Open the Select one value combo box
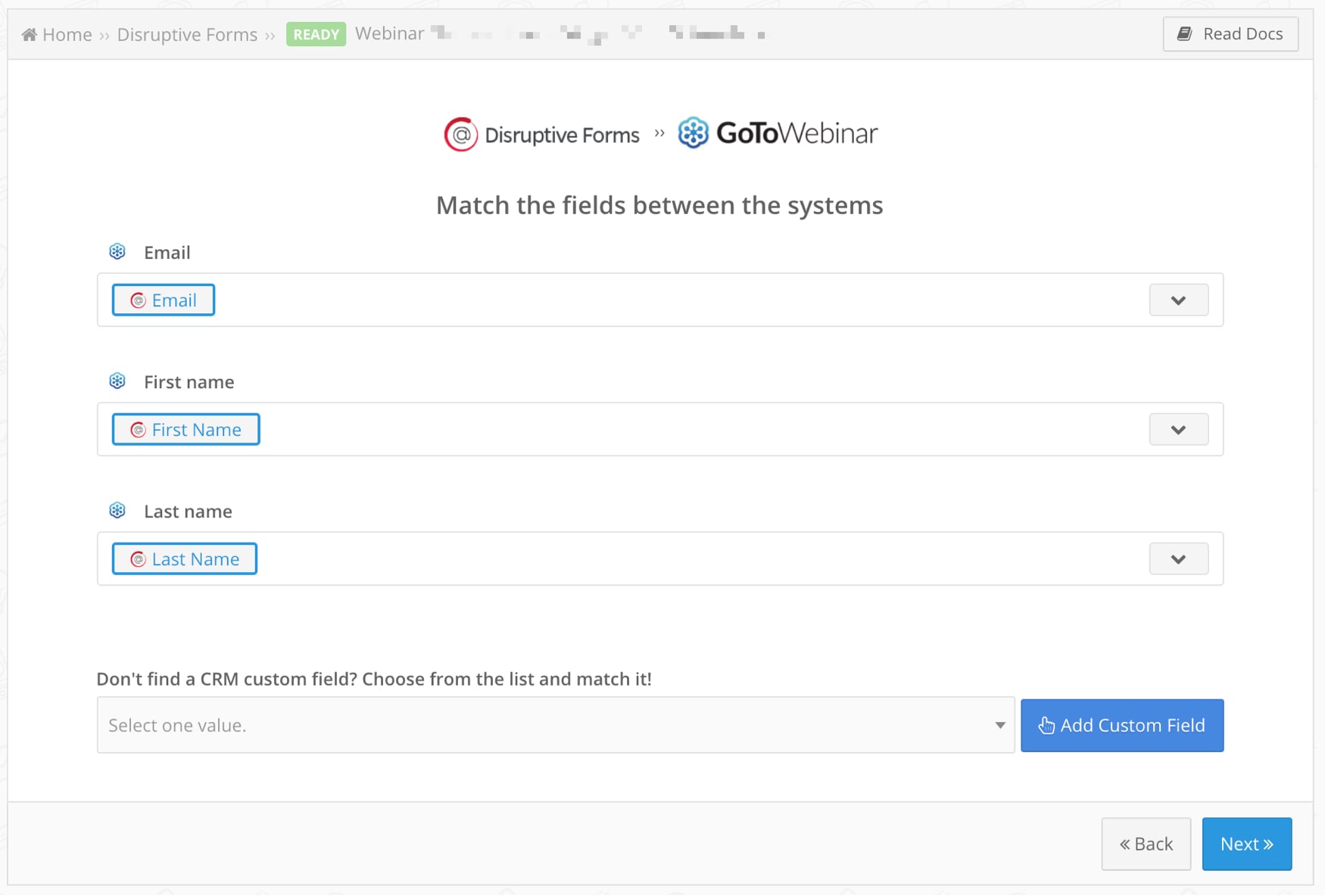Viewport: 1325px width, 896px height. coord(555,726)
